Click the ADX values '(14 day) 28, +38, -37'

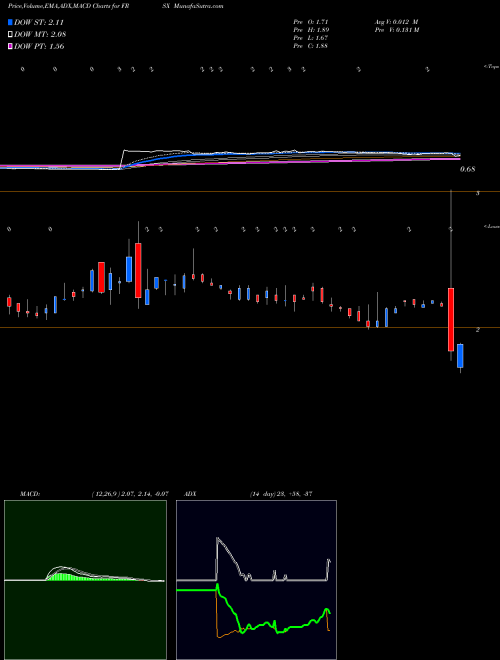point(280,493)
